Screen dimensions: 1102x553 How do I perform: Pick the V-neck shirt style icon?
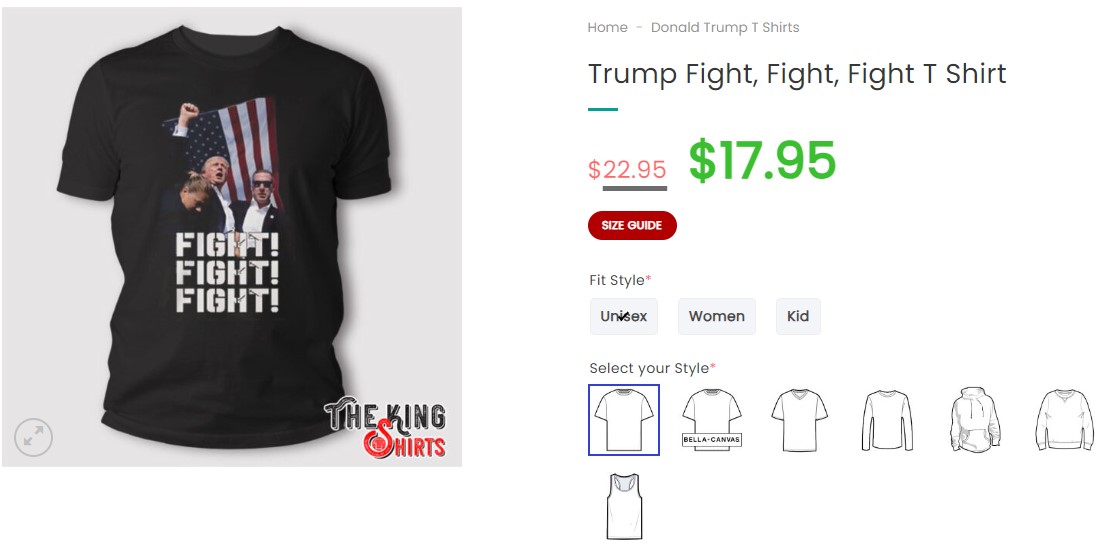[799, 419]
